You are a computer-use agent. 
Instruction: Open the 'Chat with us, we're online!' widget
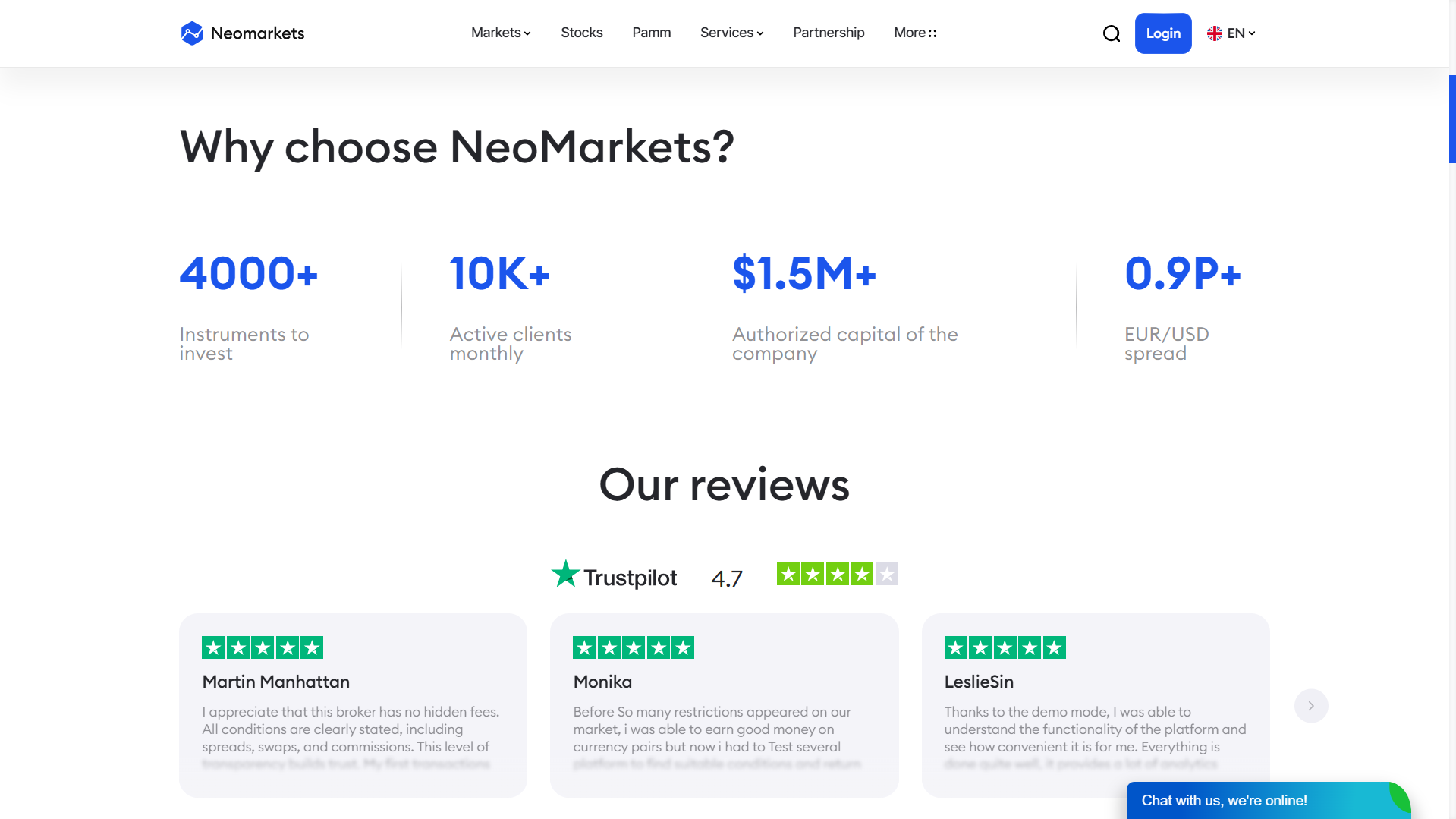1269,800
